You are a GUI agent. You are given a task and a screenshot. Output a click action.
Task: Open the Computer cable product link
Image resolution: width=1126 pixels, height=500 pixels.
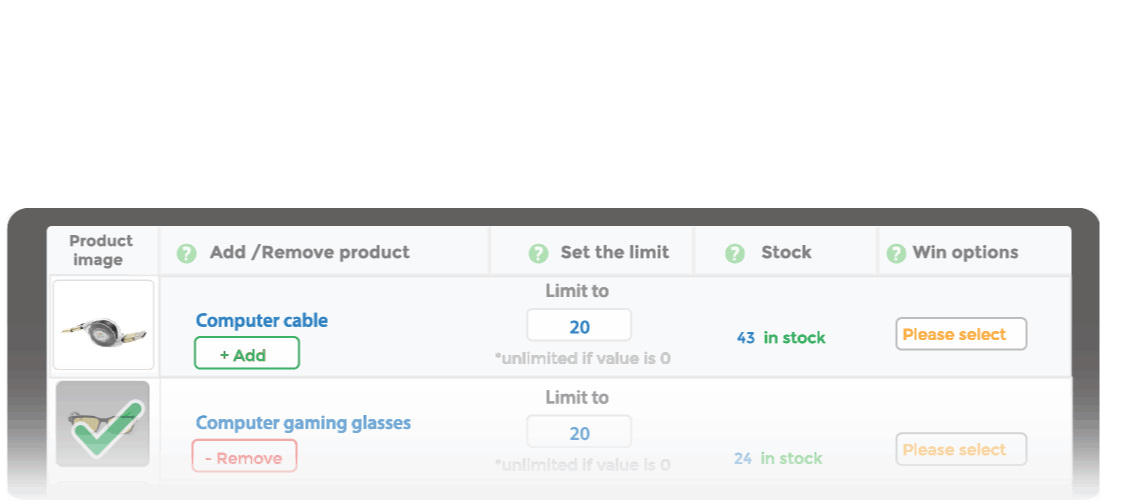coord(261,321)
